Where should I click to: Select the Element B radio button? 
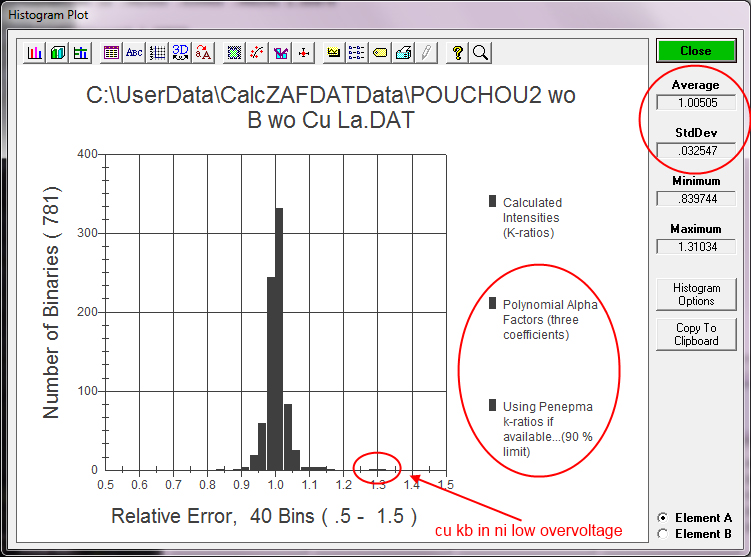(x=663, y=534)
